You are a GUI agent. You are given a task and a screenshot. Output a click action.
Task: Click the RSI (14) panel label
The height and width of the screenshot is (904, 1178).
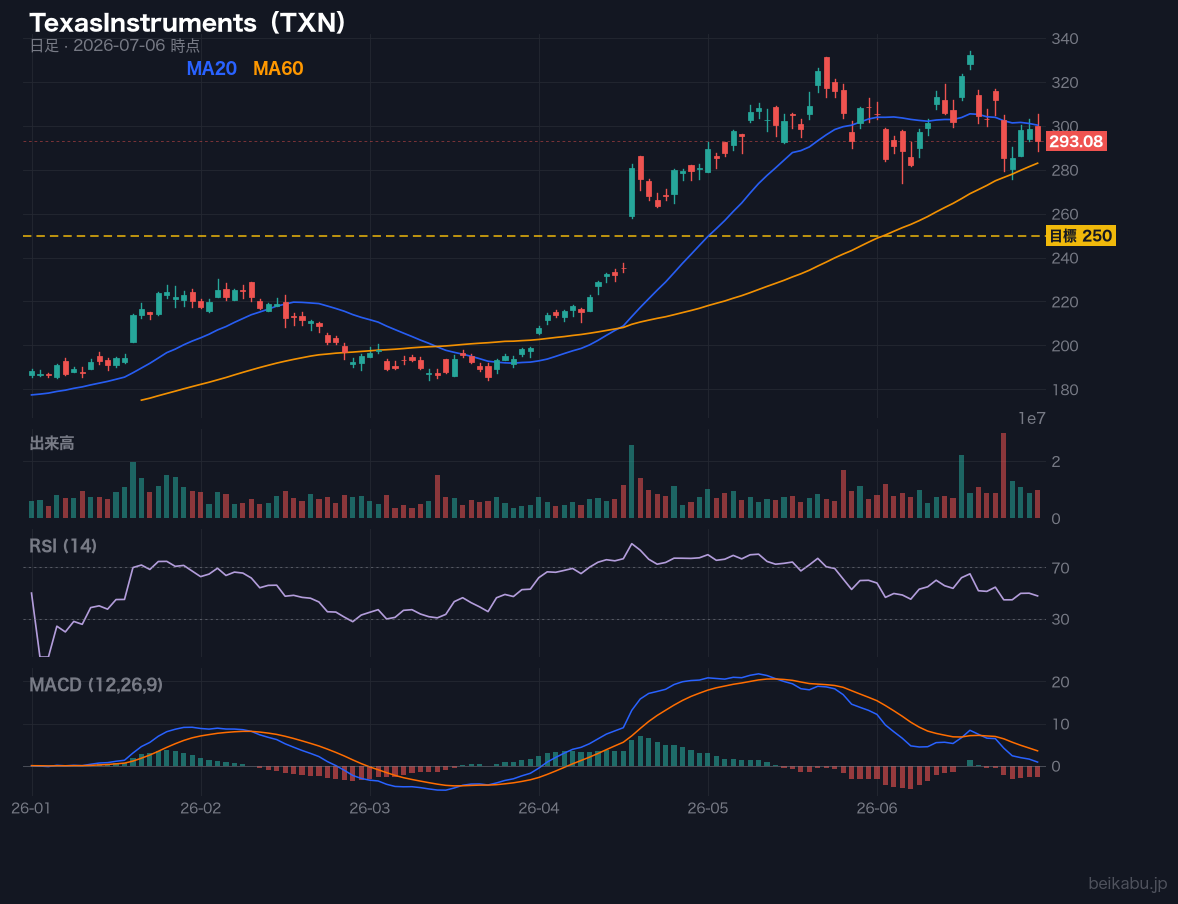(x=63, y=546)
